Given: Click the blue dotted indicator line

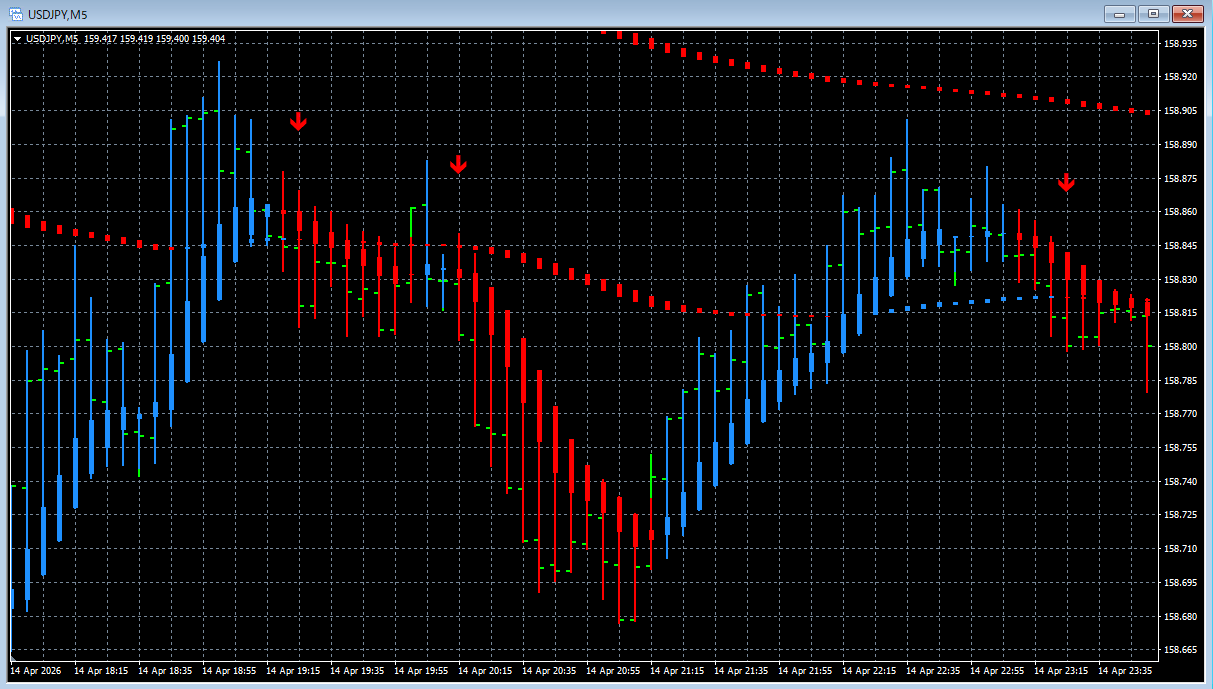Looking at the screenshot, I should [x=970, y=302].
